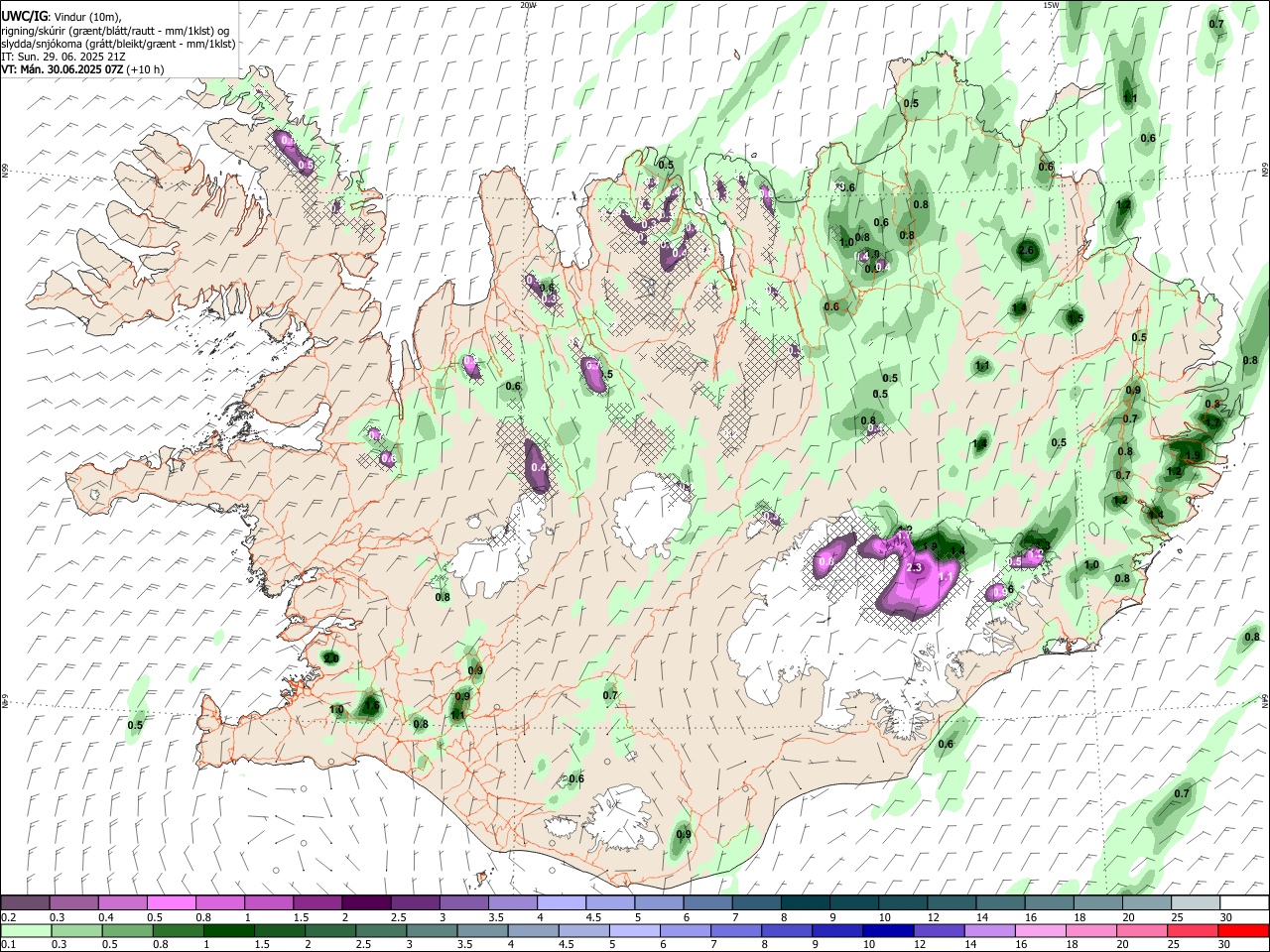Click the 0.5 value over the sea in the southwest
This screenshot has height=952, width=1270.
click(135, 725)
